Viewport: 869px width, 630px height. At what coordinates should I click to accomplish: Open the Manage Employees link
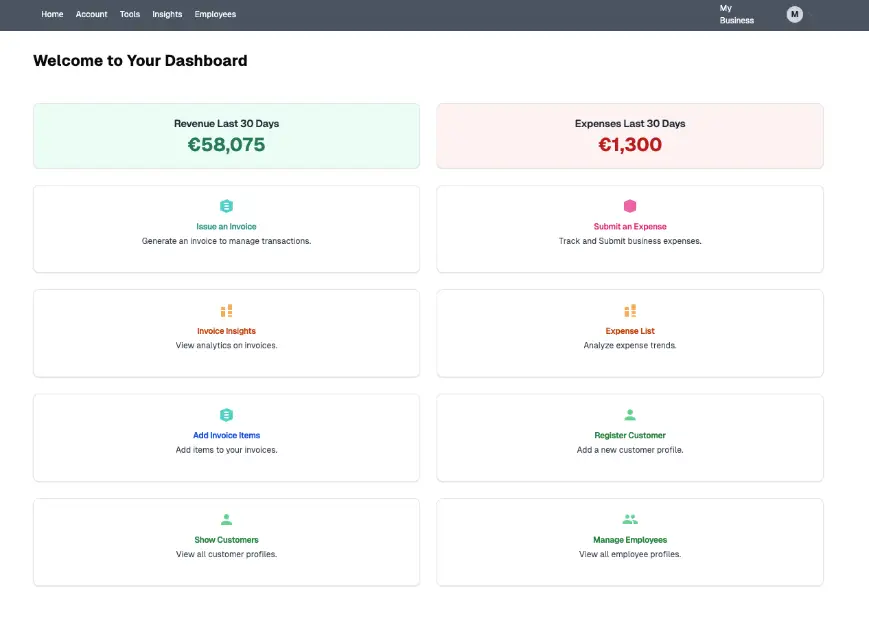(630, 540)
